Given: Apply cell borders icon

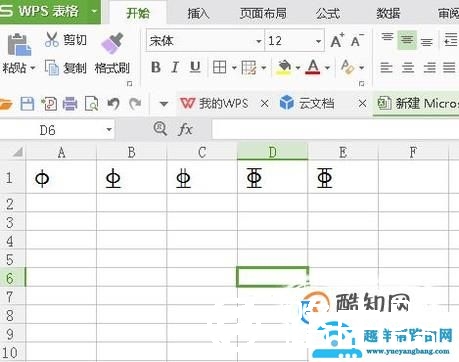Looking at the screenshot, I should (x=219, y=68).
